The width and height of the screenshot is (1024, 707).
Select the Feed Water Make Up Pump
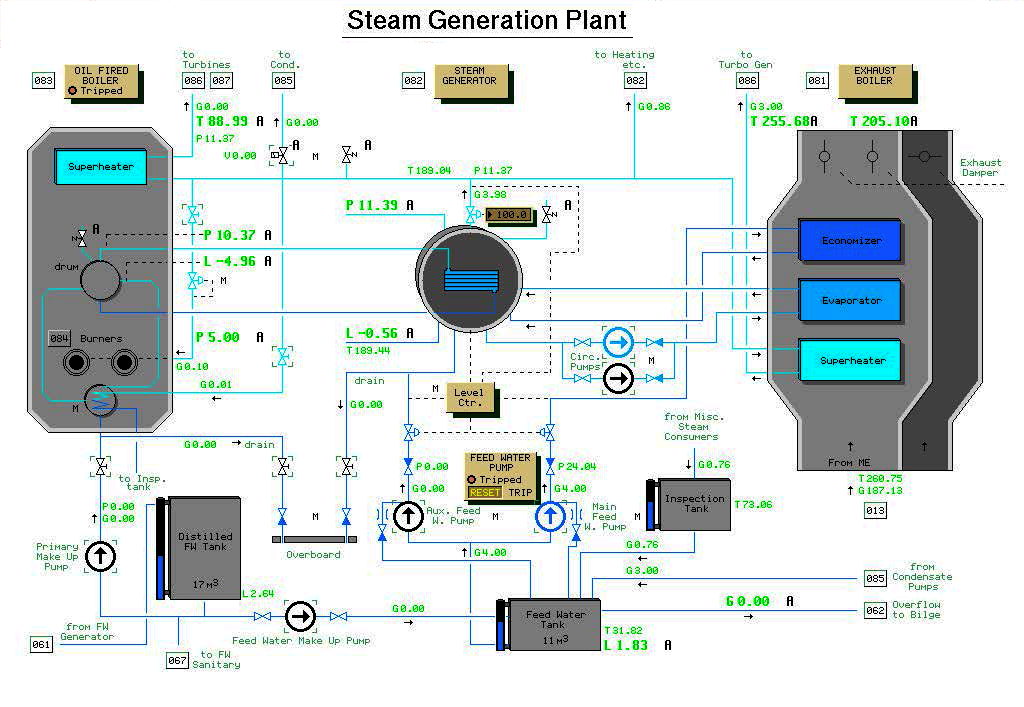pos(300,617)
